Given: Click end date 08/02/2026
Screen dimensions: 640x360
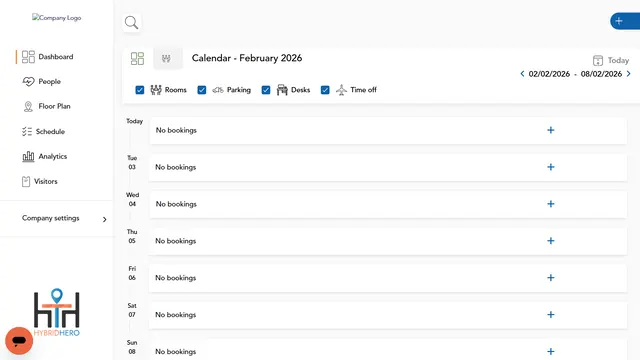Looking at the screenshot, I should (601, 74).
